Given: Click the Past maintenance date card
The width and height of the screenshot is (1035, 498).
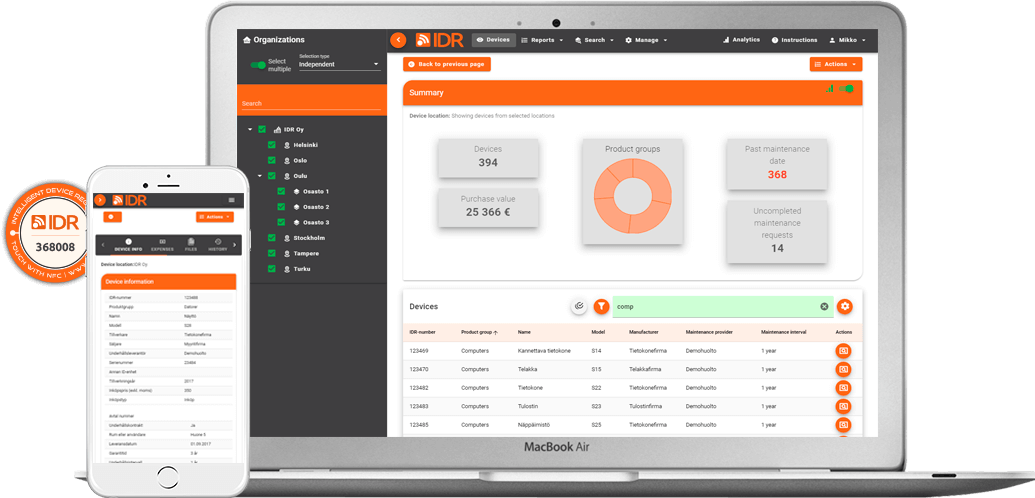Looking at the screenshot, I should pyautogui.click(x=777, y=163).
